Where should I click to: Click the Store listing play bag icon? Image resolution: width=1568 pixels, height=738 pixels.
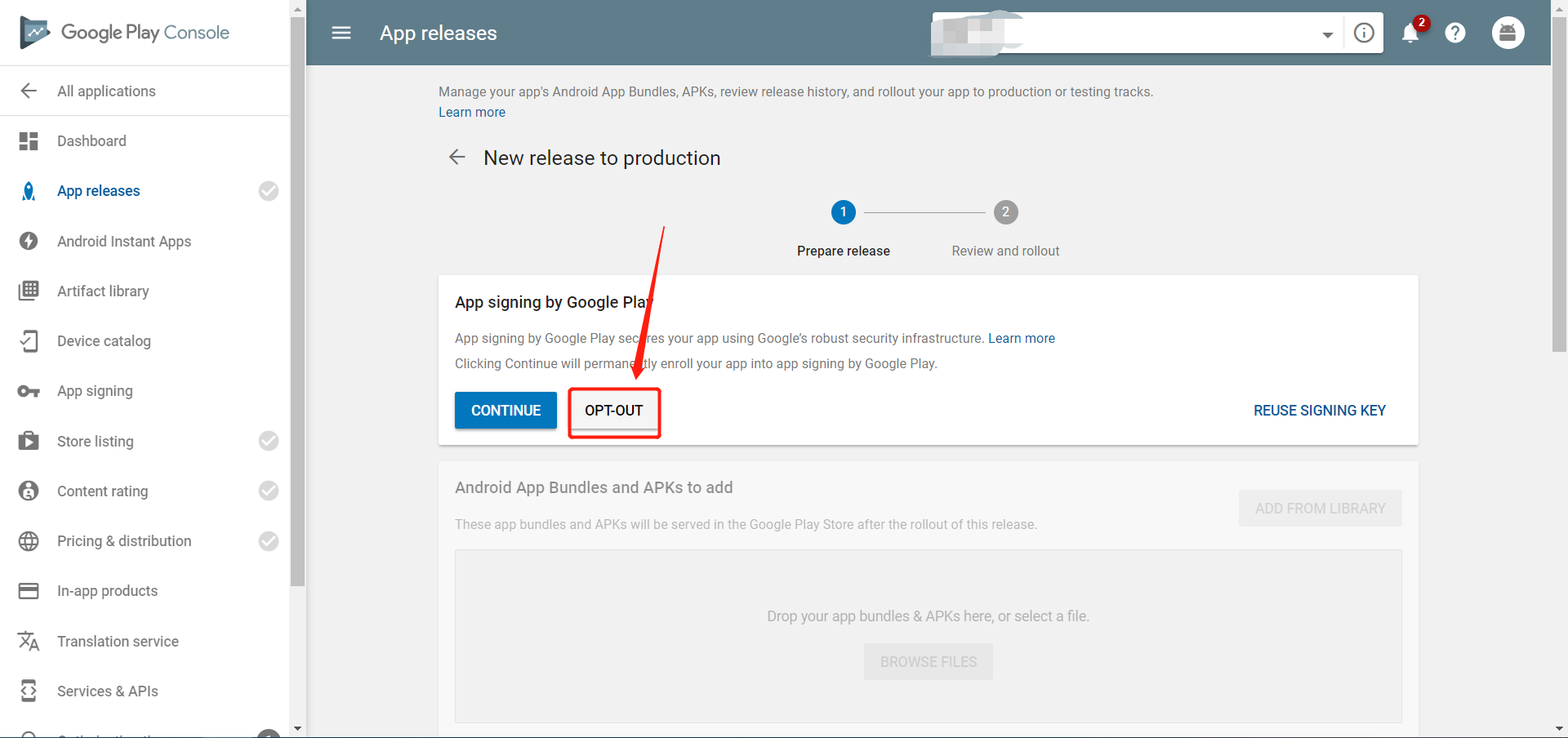coord(29,441)
